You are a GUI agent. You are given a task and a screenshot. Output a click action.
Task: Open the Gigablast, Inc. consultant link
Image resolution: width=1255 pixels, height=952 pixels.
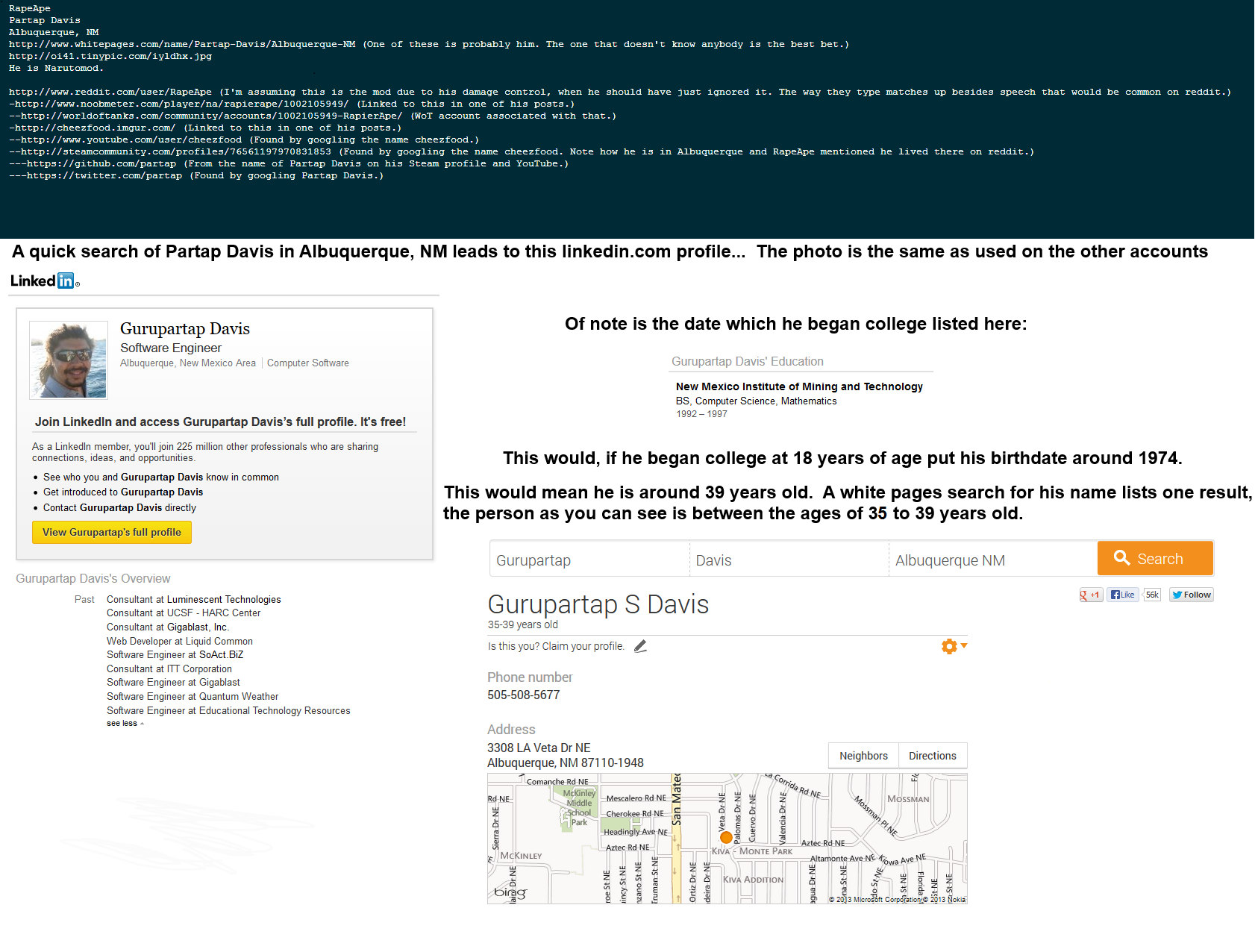click(198, 627)
